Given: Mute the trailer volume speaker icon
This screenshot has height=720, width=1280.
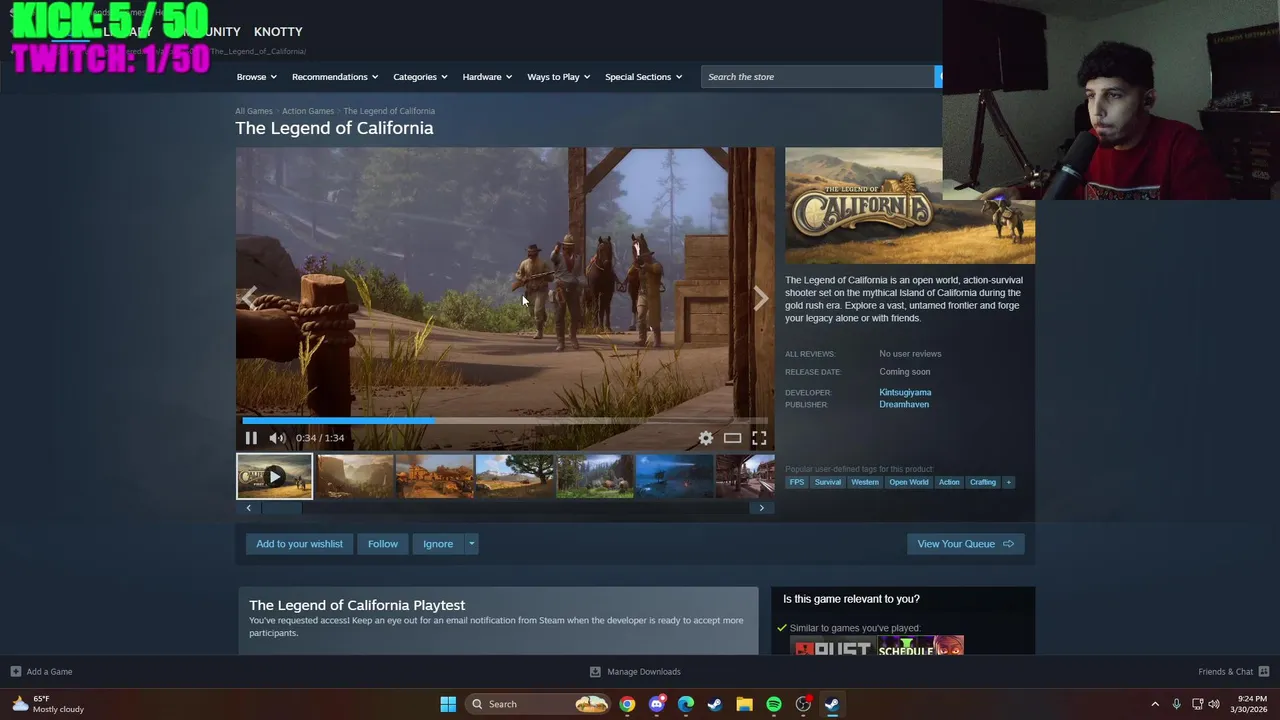Looking at the screenshot, I should point(277,438).
